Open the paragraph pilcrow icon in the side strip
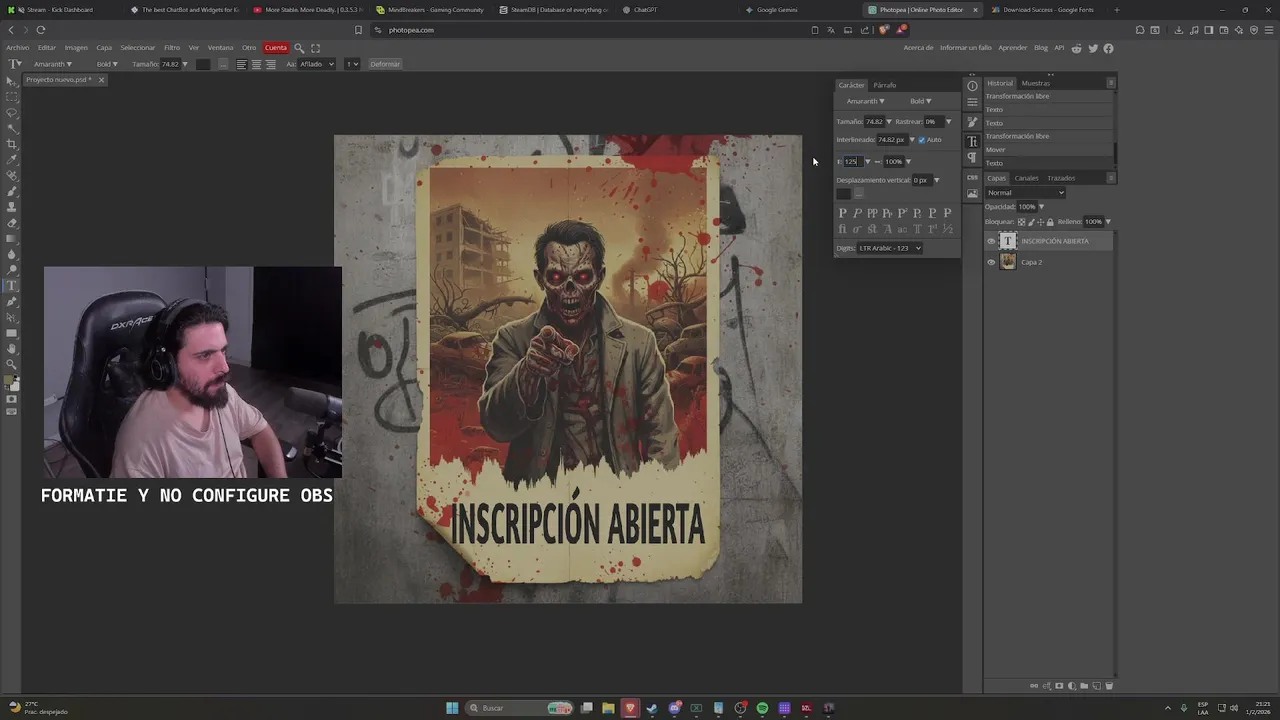1280x720 pixels. coord(972,158)
